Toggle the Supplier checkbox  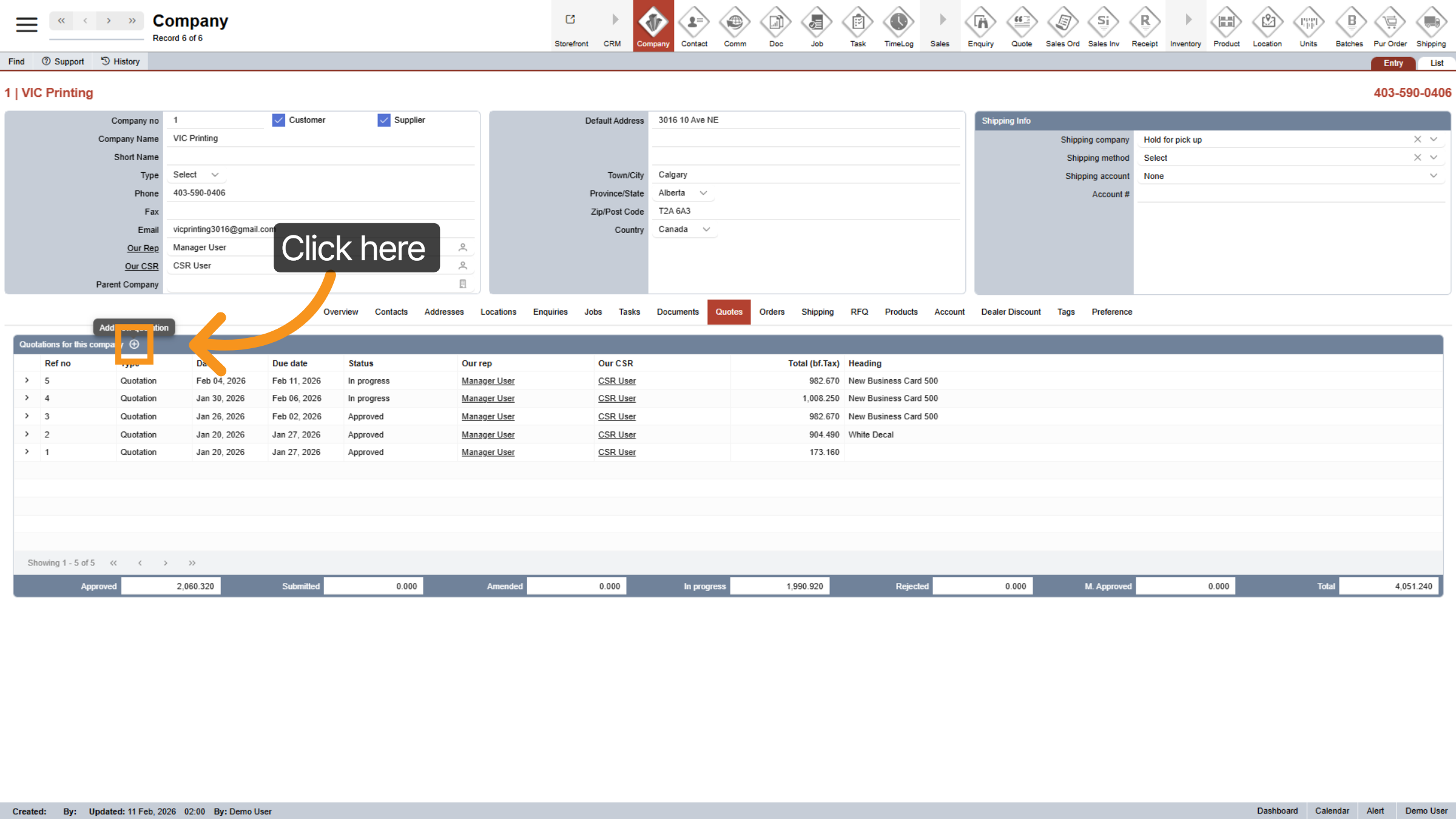tap(384, 120)
